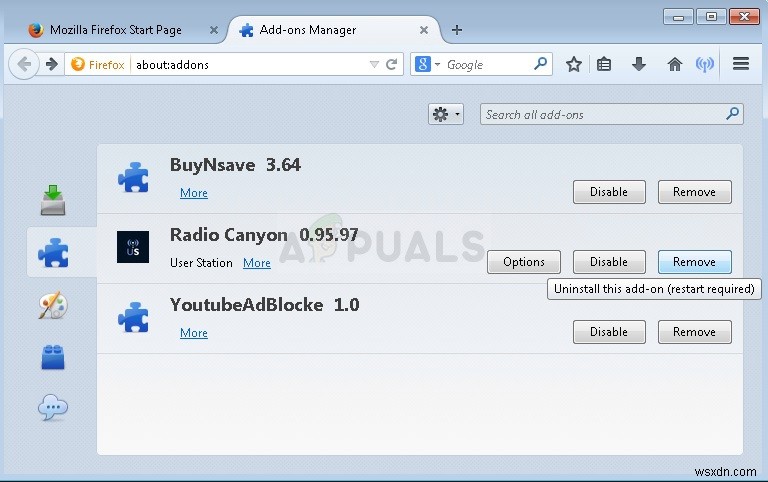Image resolution: width=768 pixels, height=482 pixels.
Task: Show More details for YoutubeAdBlocke
Action: click(194, 333)
